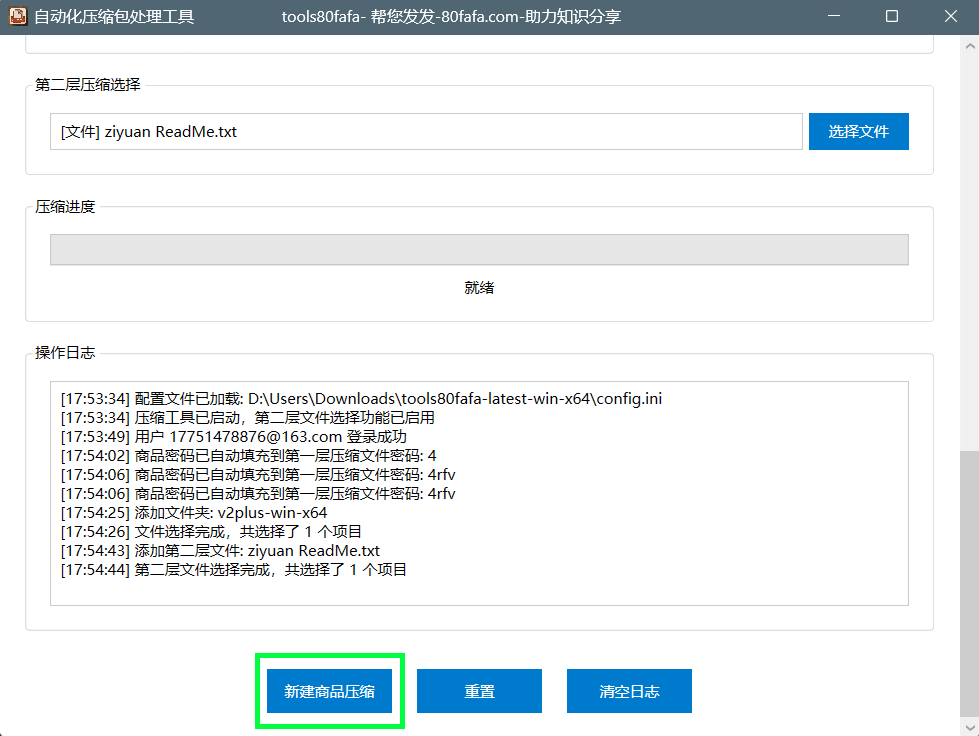Click the app icon in title bar
The width and height of the screenshot is (979, 736).
point(17,17)
